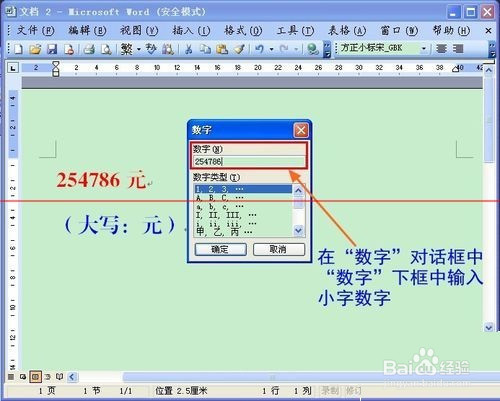
Task: Click the 繁 Chinese conversion icon
Action: [x=127, y=49]
